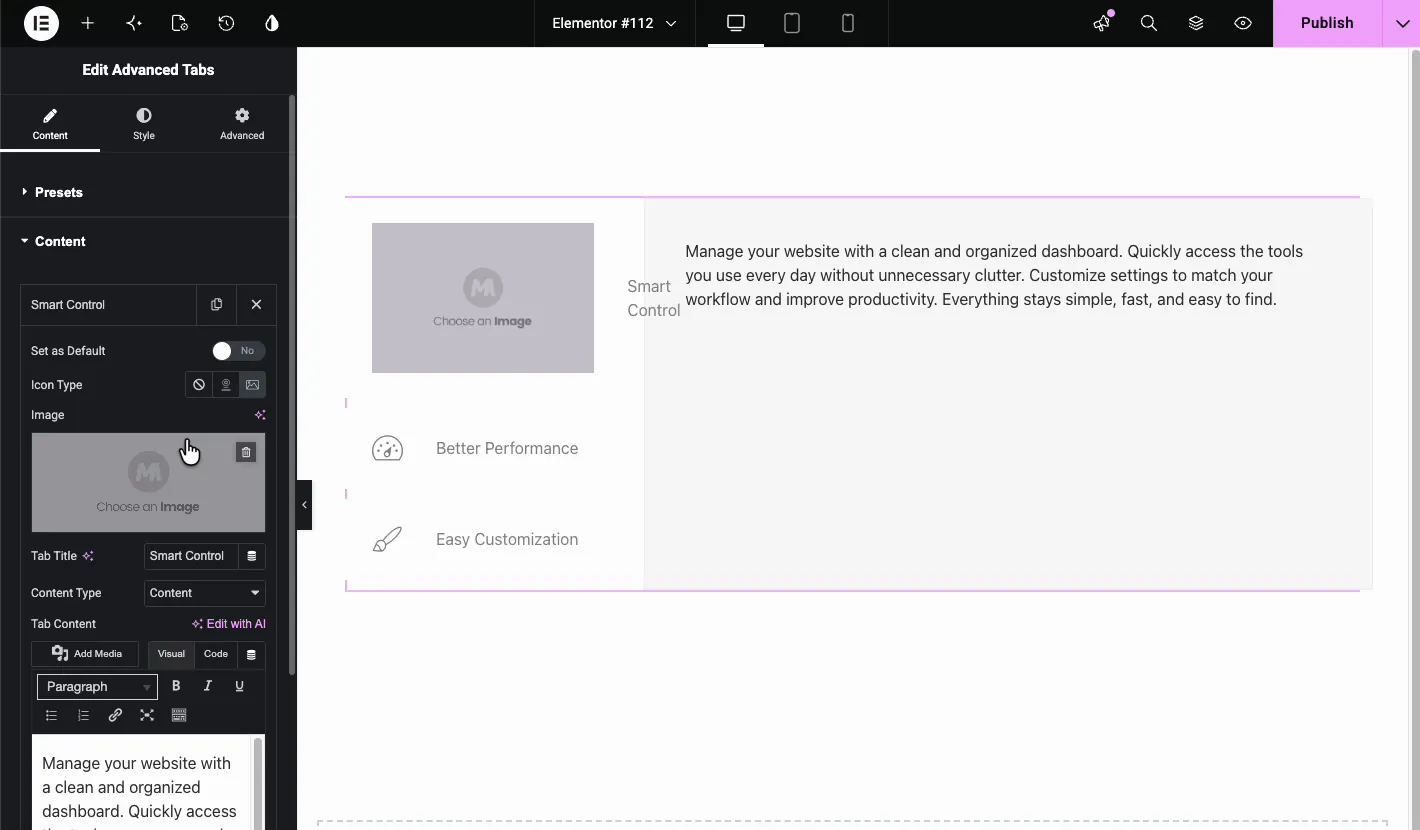Open the theme droplet icon

pos(272,23)
